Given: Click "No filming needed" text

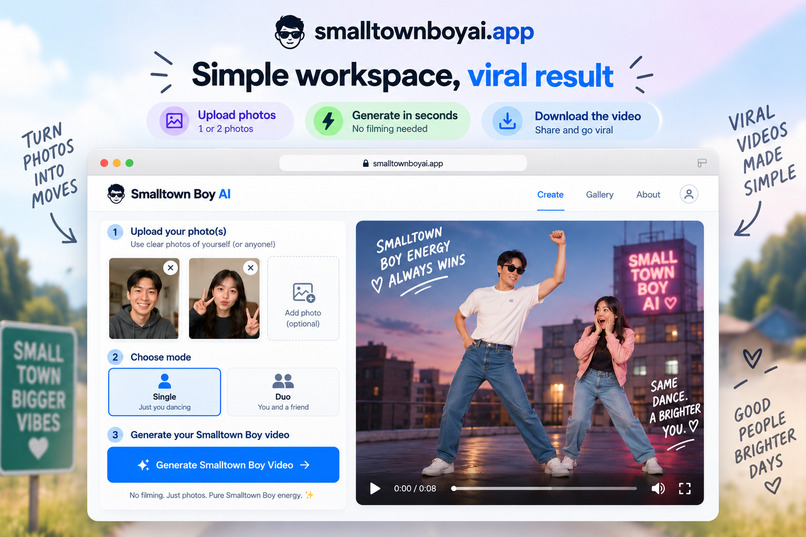Looking at the screenshot, I should (390, 129).
